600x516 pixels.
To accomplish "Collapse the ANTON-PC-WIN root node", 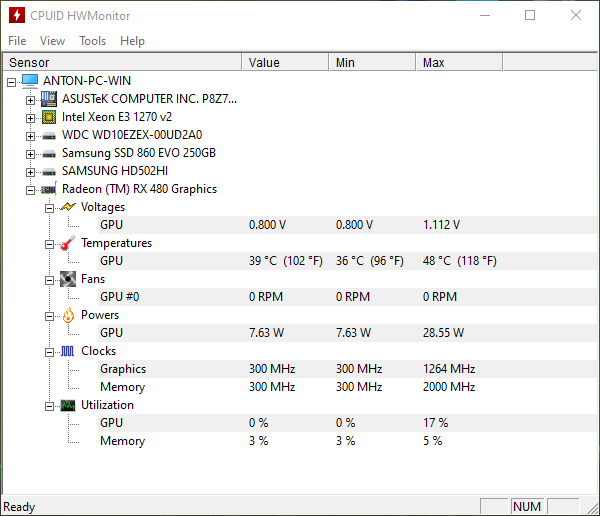I will pos(12,82).
